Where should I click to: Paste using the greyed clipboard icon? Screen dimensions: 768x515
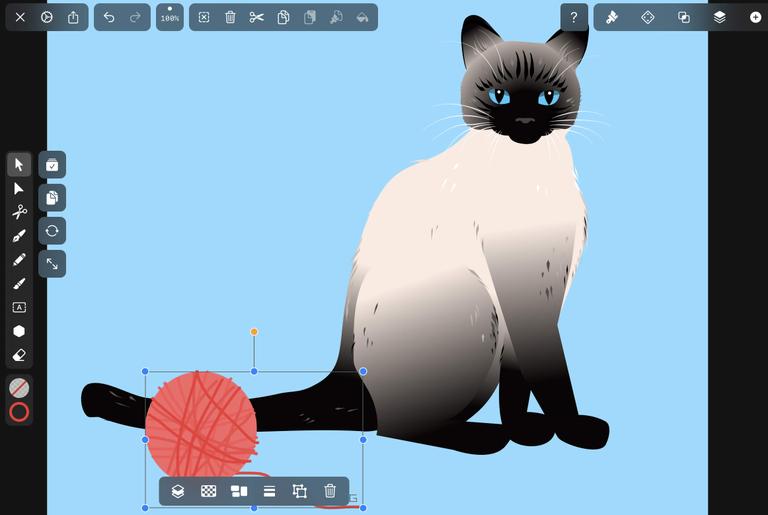(310, 18)
